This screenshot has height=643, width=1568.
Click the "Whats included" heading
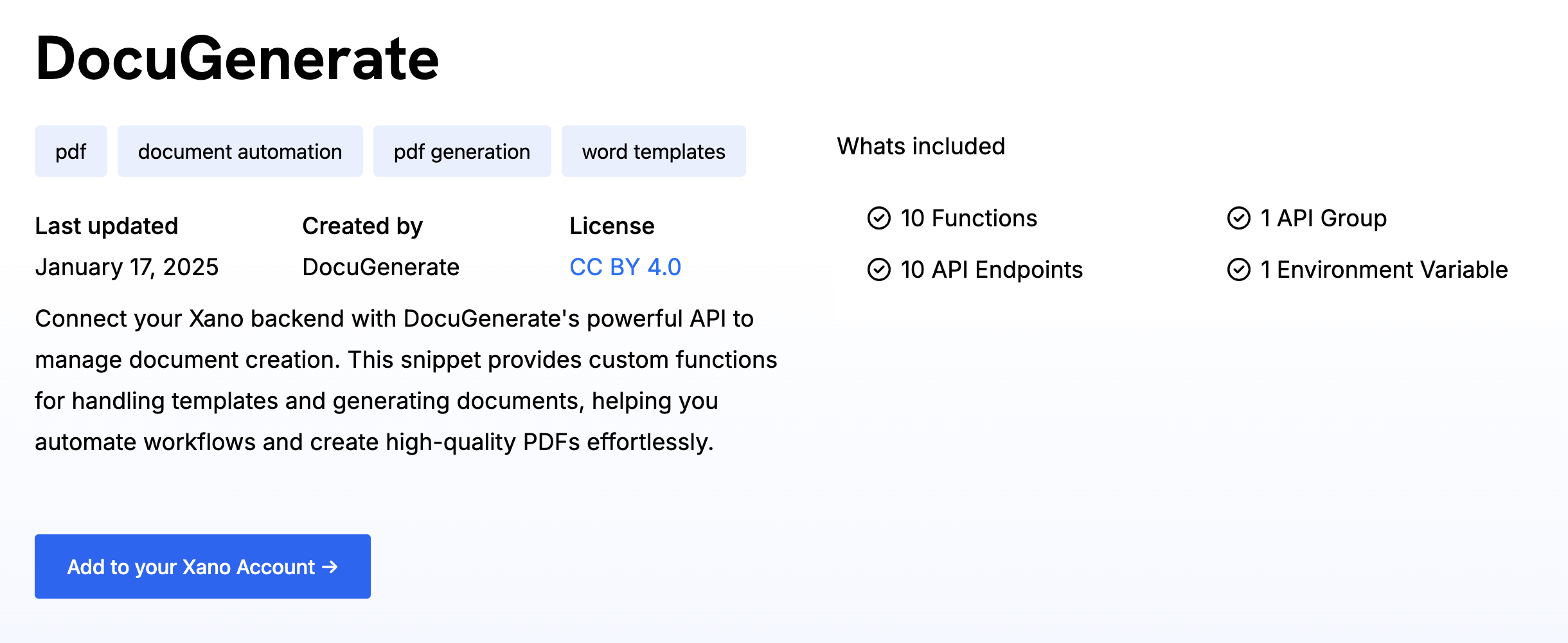(921, 146)
